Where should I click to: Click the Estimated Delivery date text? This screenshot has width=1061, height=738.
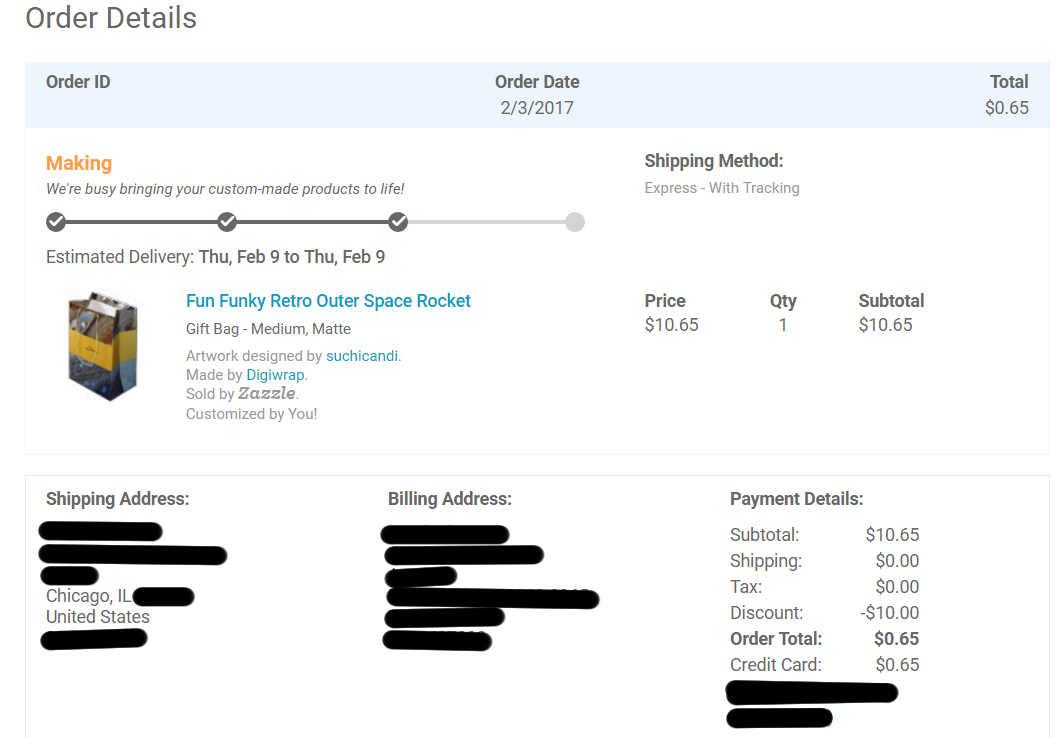tap(291, 257)
